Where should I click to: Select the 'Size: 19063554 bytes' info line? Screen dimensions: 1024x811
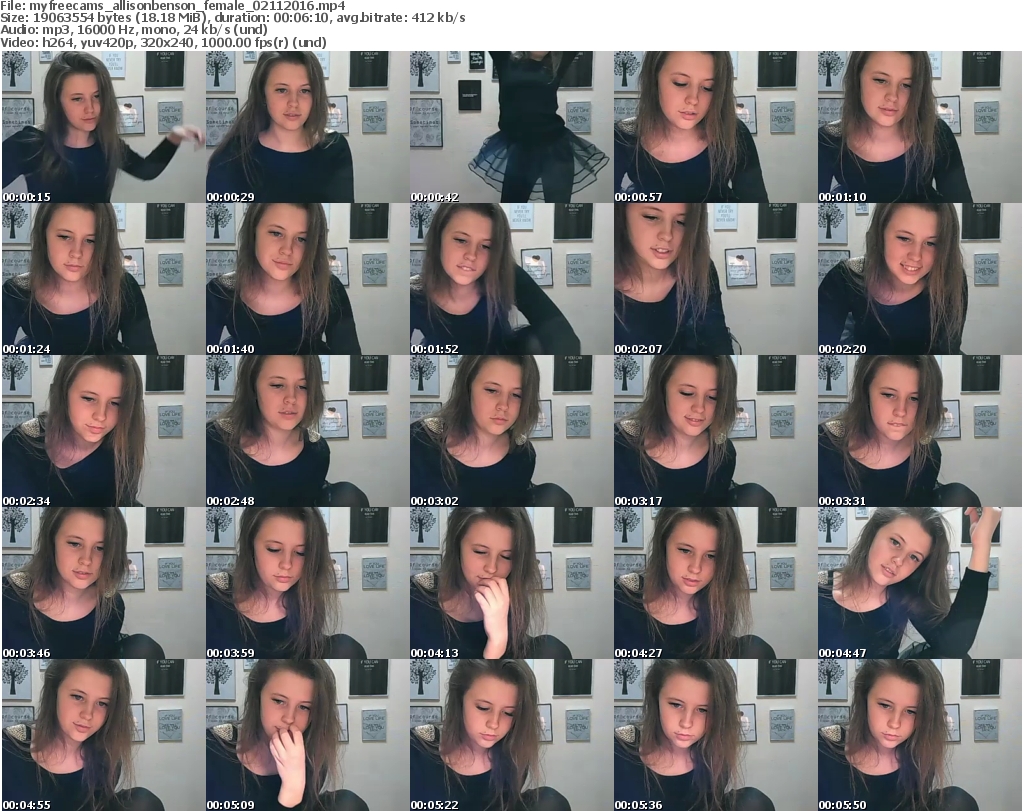click(x=233, y=18)
